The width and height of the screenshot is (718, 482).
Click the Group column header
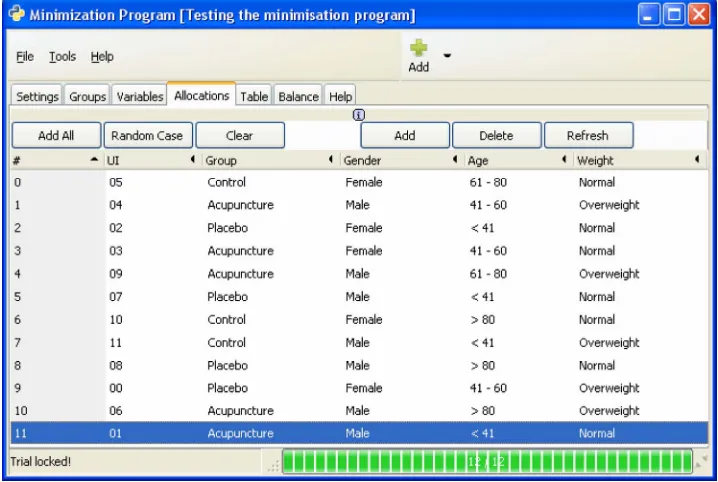tap(270, 160)
